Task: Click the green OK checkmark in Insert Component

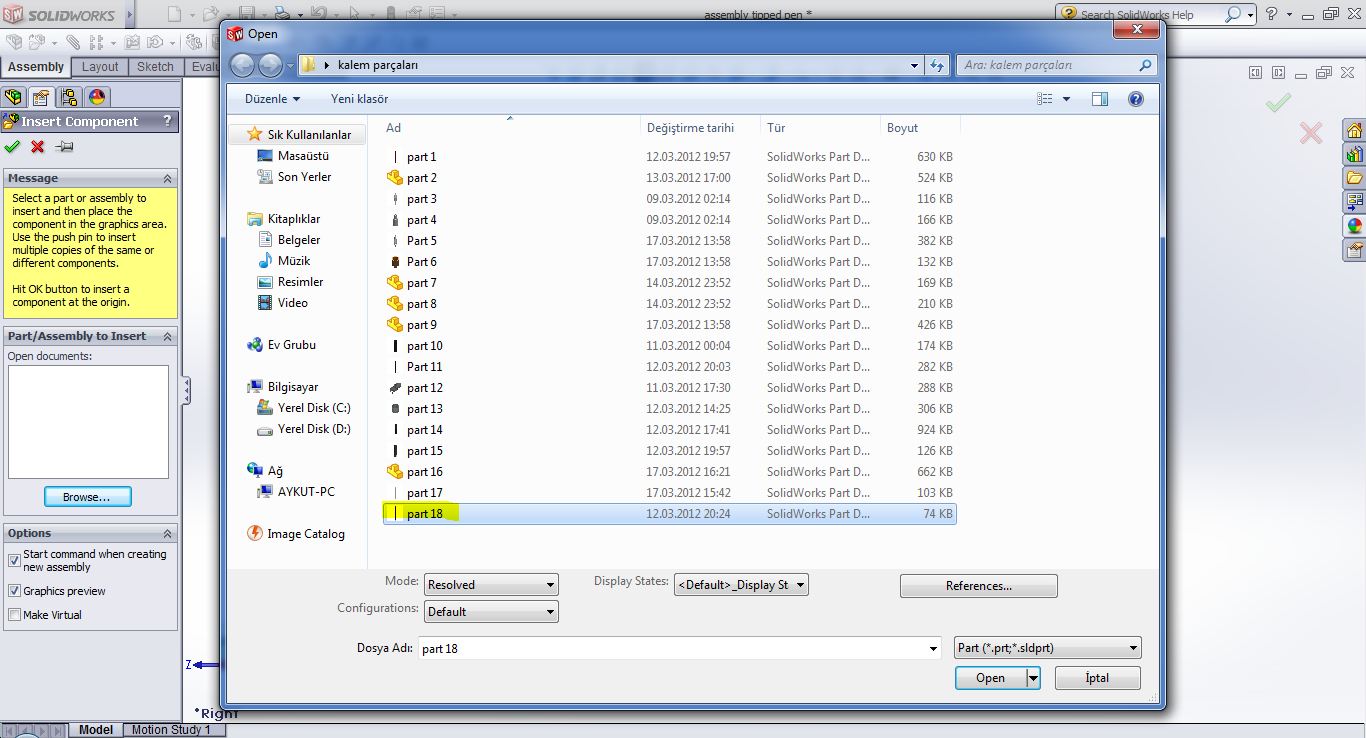Action: [x=12, y=147]
